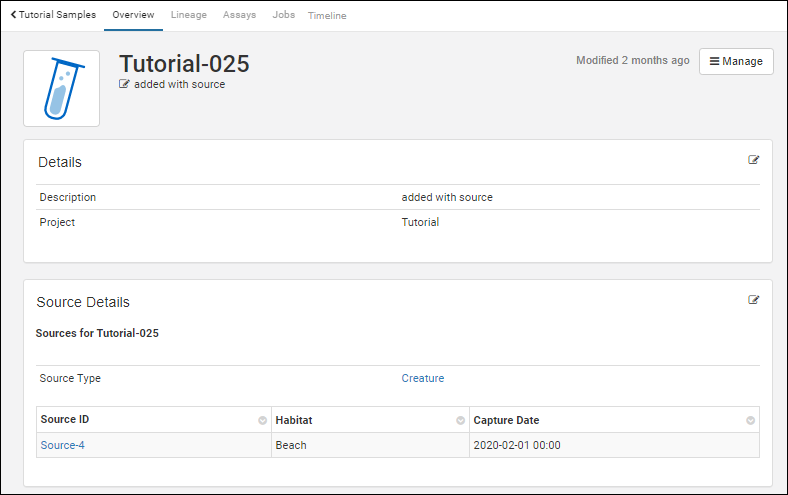Open the Habitat column header dropdown arrow
Viewport: 788px width, 495px height.
coord(461,421)
